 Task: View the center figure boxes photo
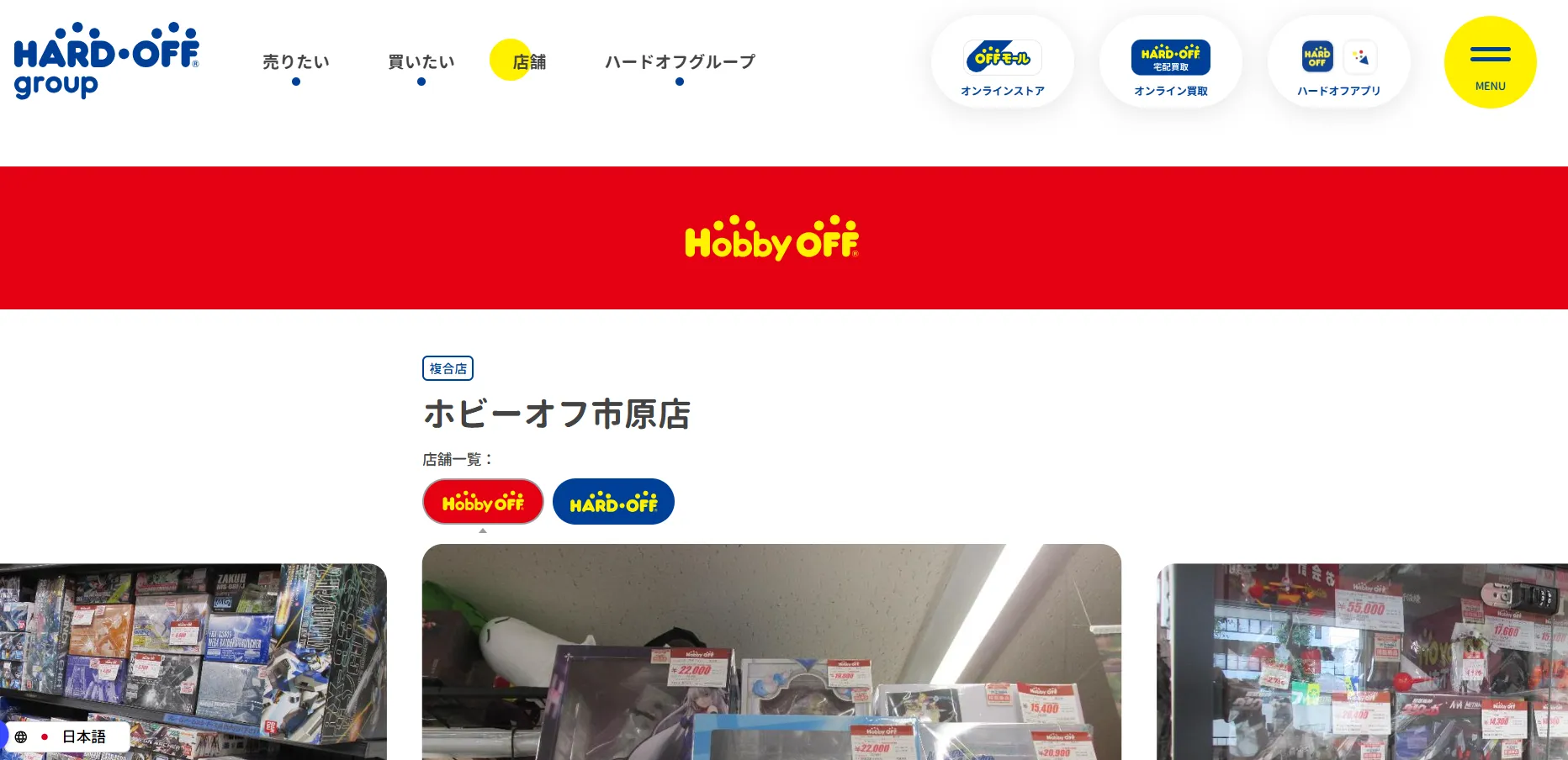[771, 652]
